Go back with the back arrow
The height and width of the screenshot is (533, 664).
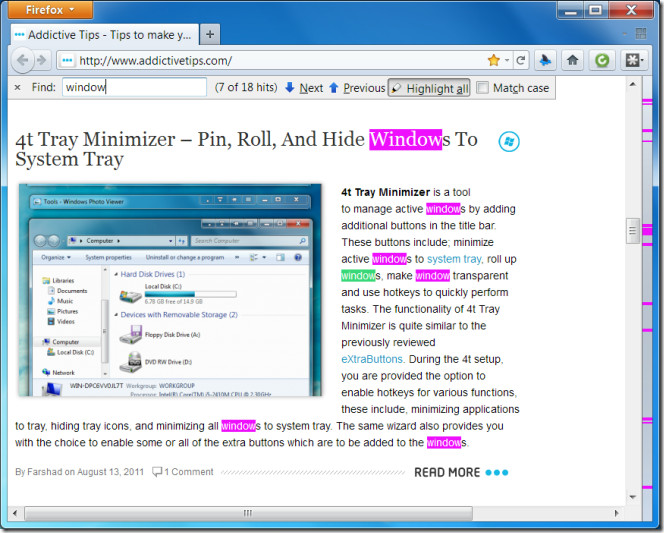click(x=22, y=61)
